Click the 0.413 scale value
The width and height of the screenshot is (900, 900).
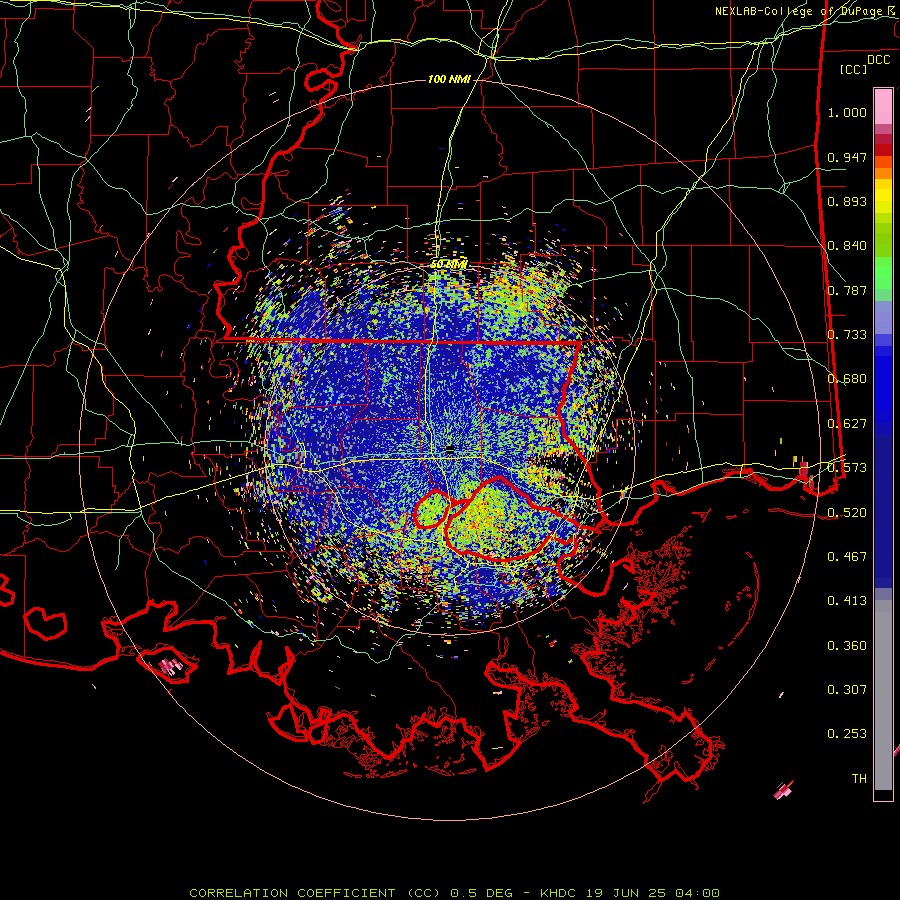[847, 601]
